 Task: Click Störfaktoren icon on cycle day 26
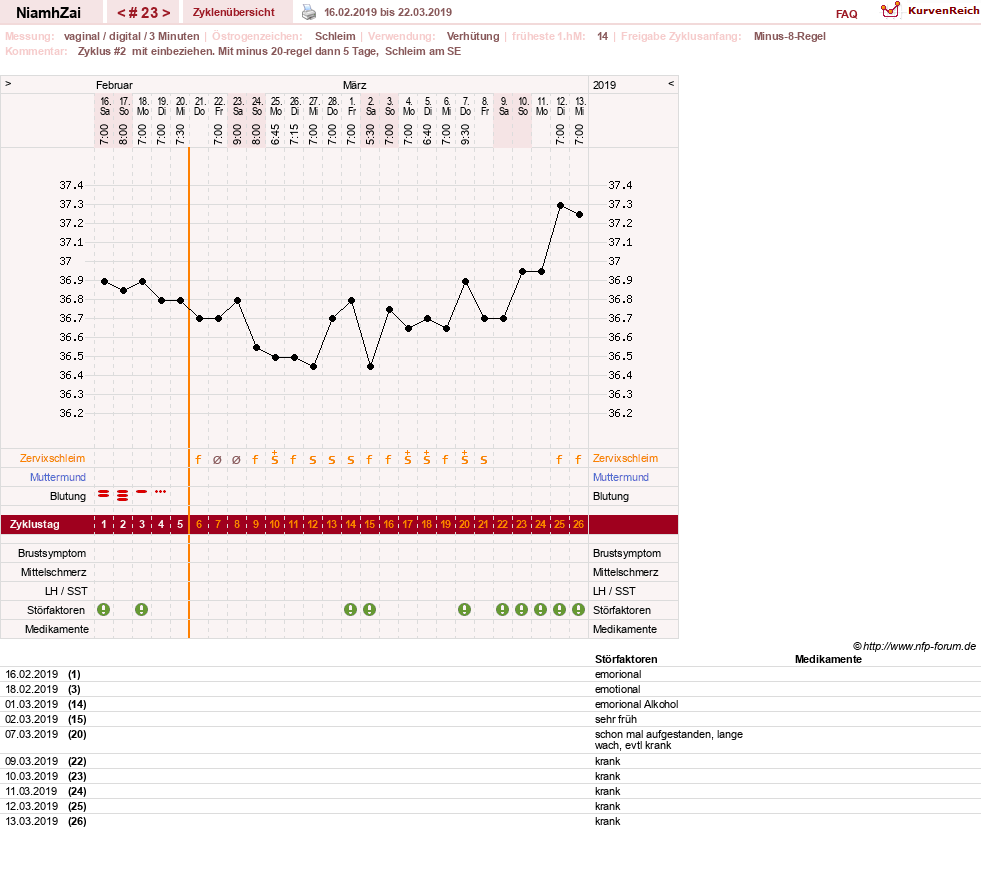[x=579, y=609]
